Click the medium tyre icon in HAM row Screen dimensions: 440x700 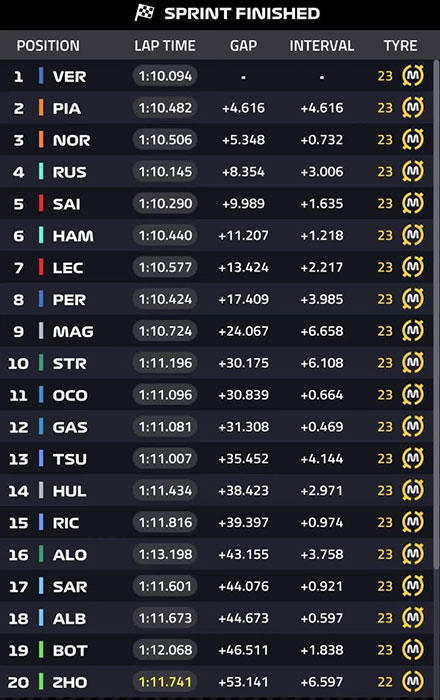[x=413, y=235]
